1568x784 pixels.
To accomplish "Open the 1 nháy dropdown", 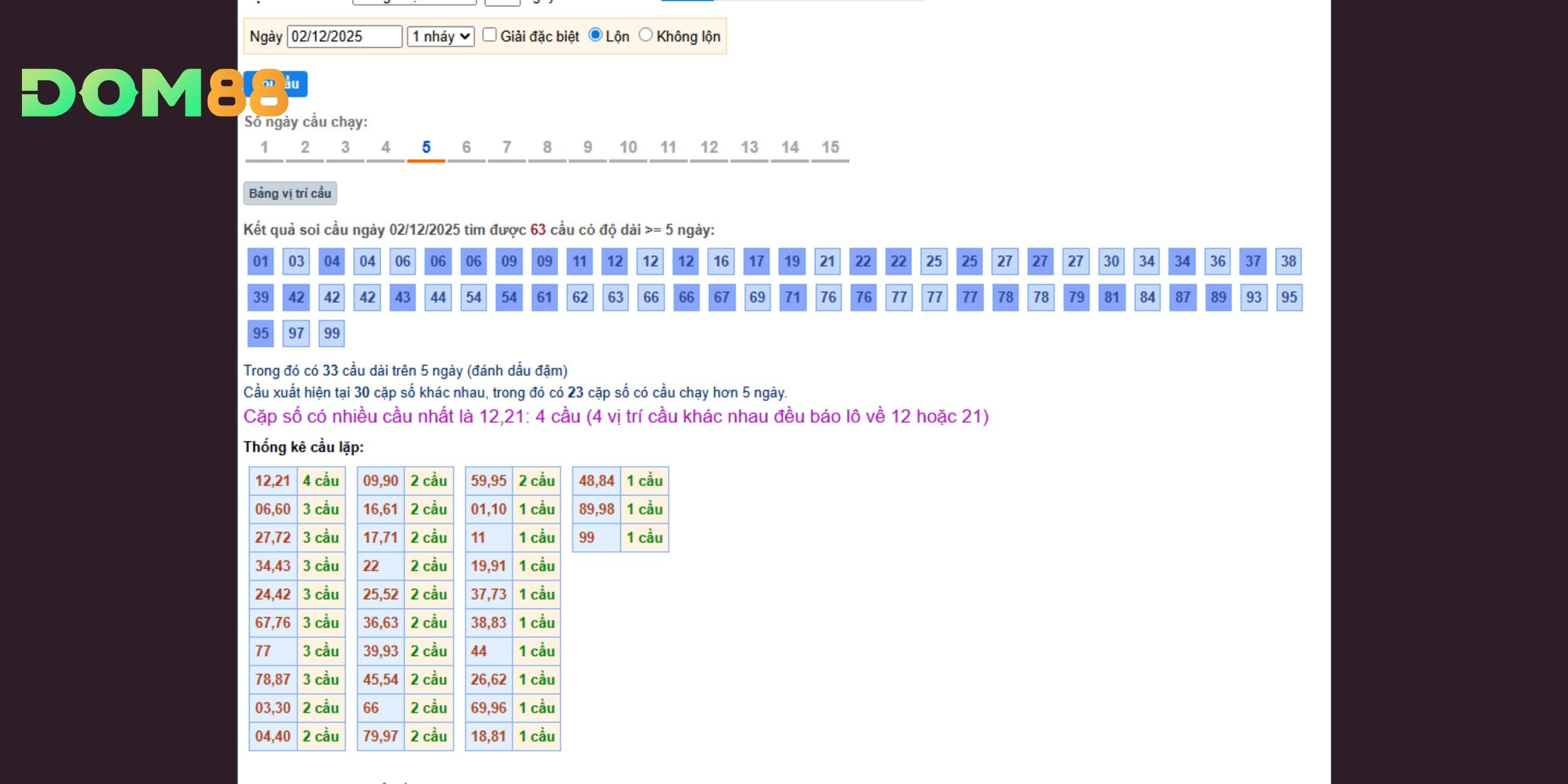I will pos(440,36).
